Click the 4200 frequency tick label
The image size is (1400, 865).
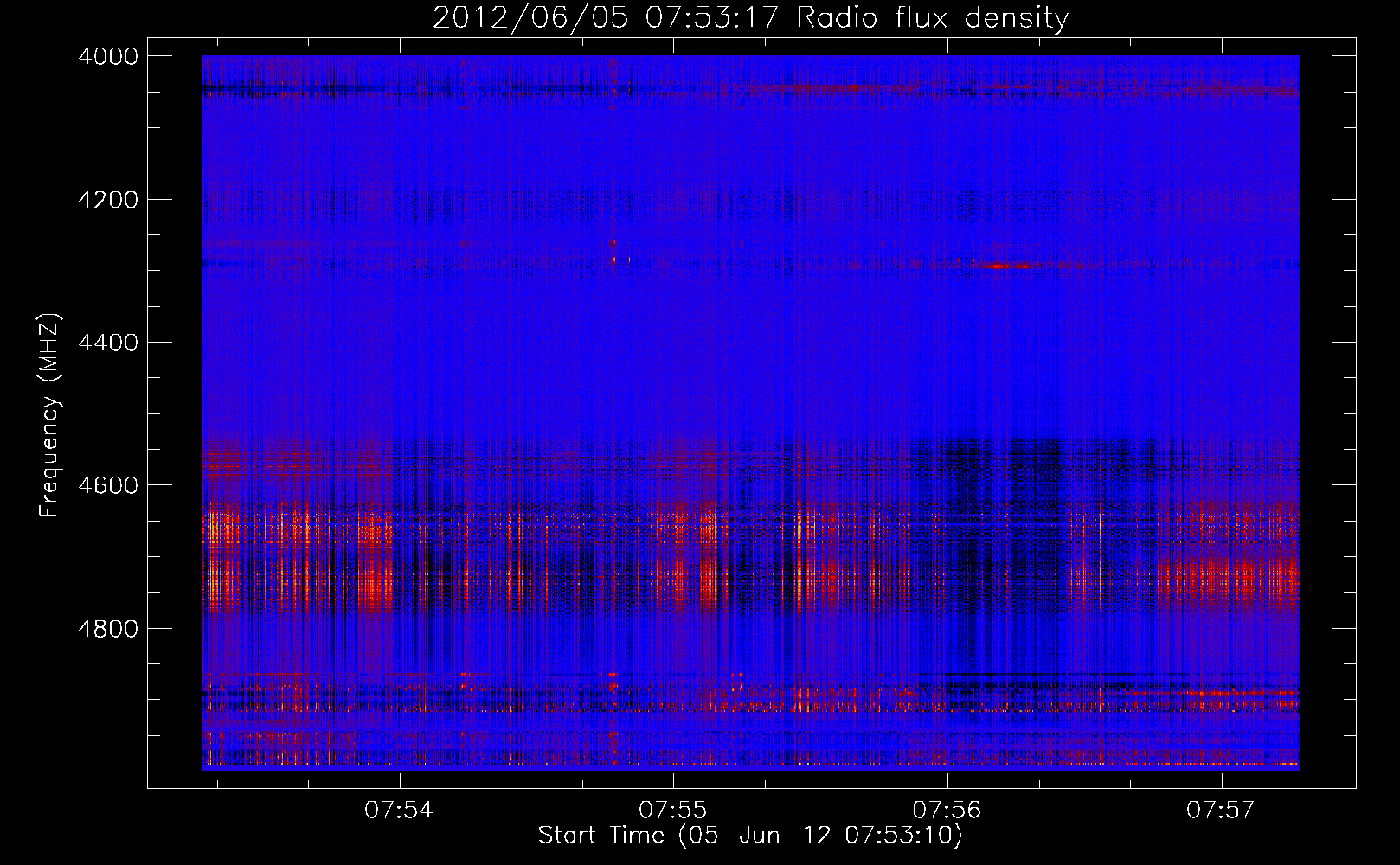[x=108, y=200]
